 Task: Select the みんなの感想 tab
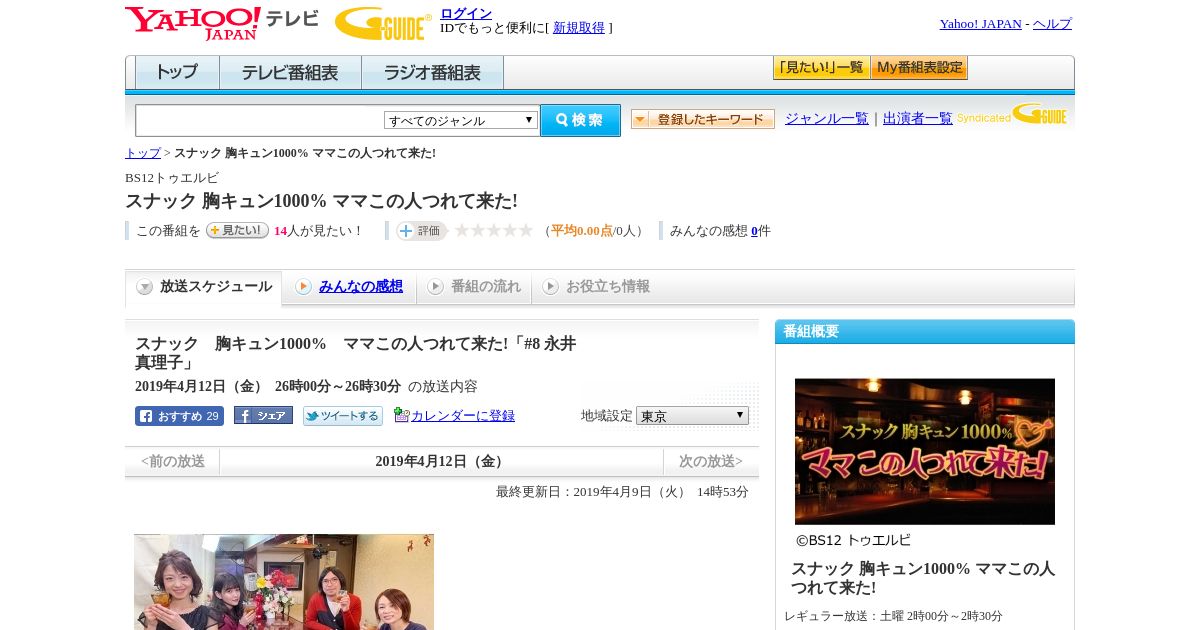click(x=350, y=287)
